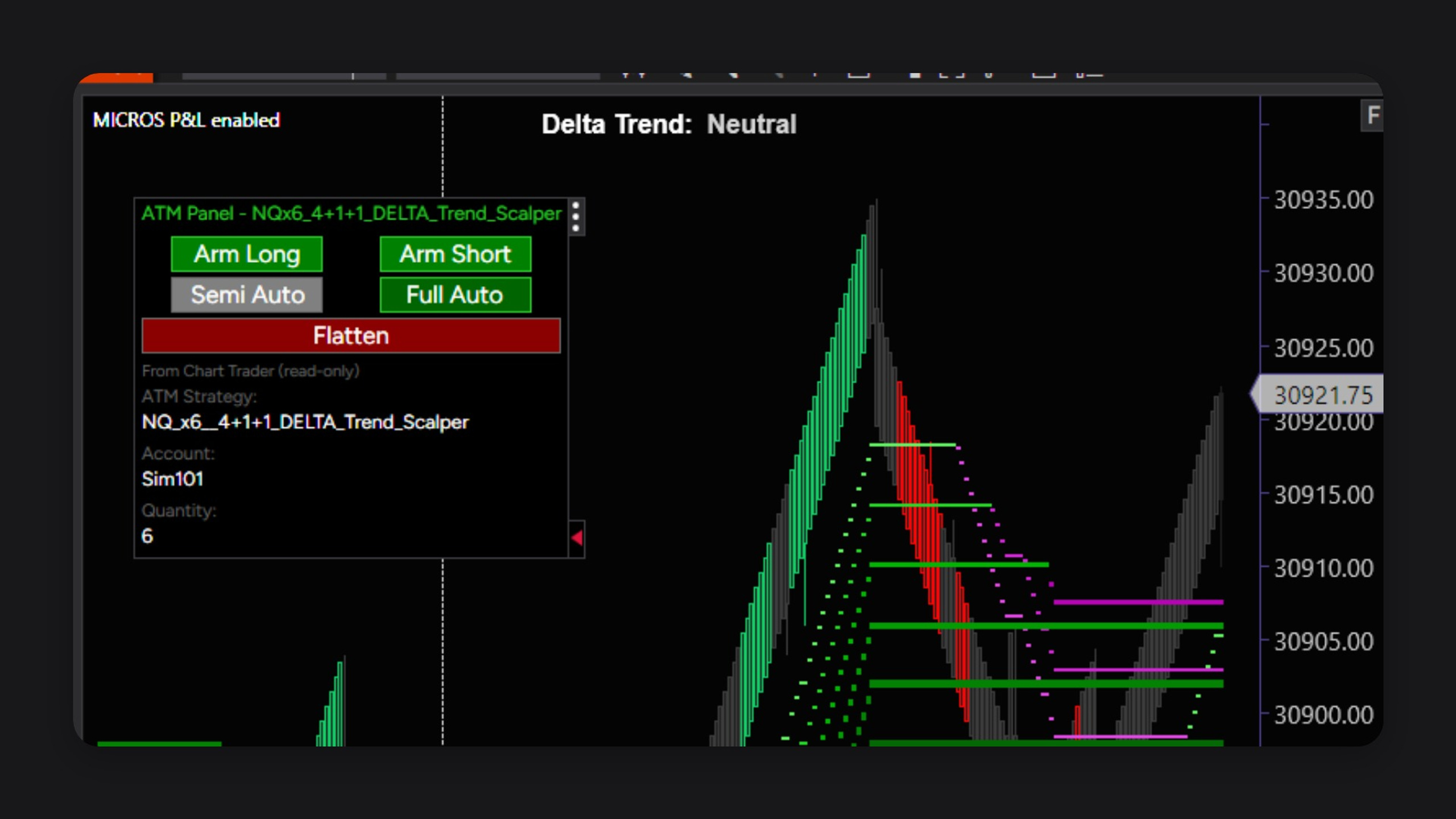This screenshot has width=1456, height=819.
Task: Click the quantity value 6
Action: 147,536
